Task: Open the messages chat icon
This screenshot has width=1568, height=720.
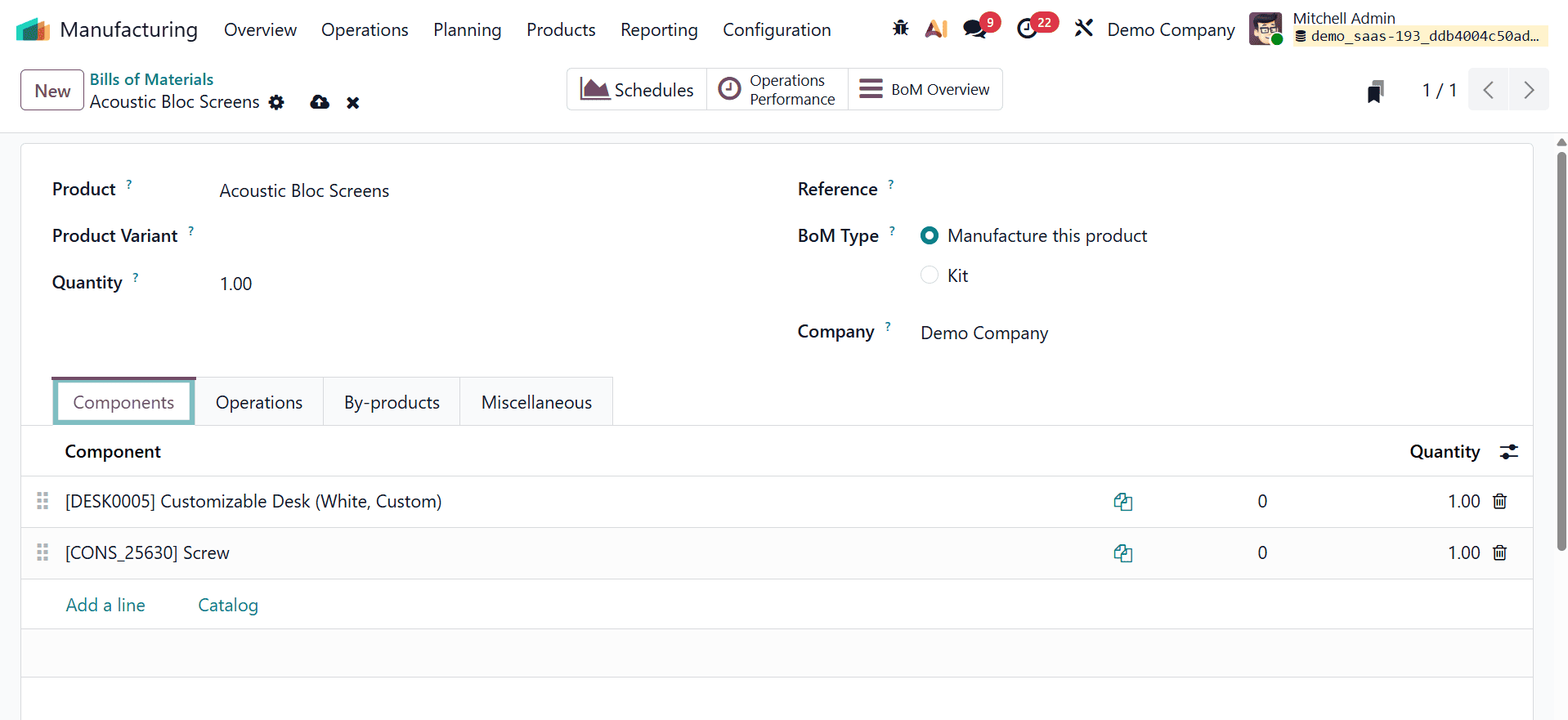Action: point(974,29)
